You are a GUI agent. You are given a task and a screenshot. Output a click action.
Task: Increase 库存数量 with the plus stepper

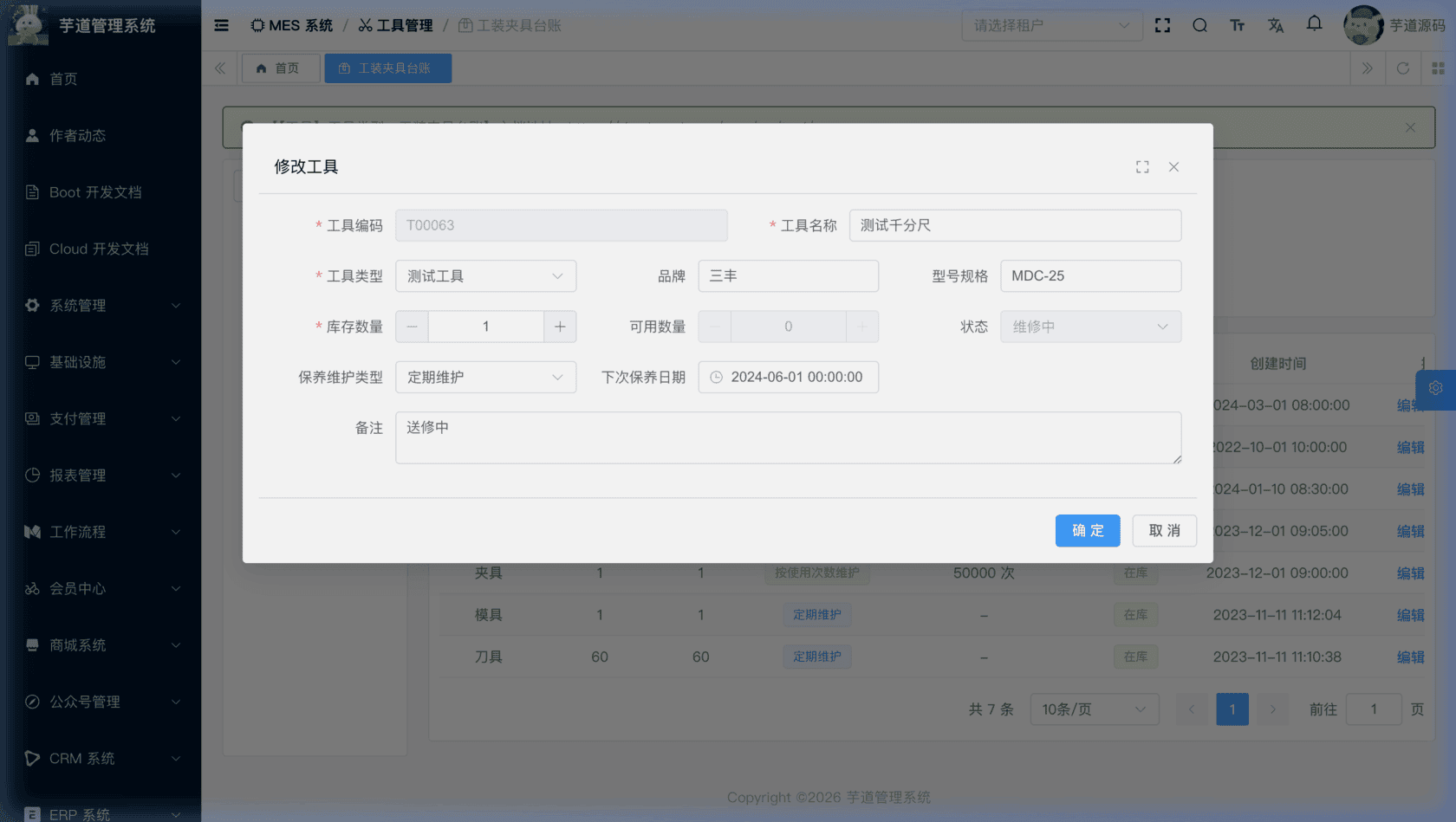pyautogui.click(x=560, y=327)
